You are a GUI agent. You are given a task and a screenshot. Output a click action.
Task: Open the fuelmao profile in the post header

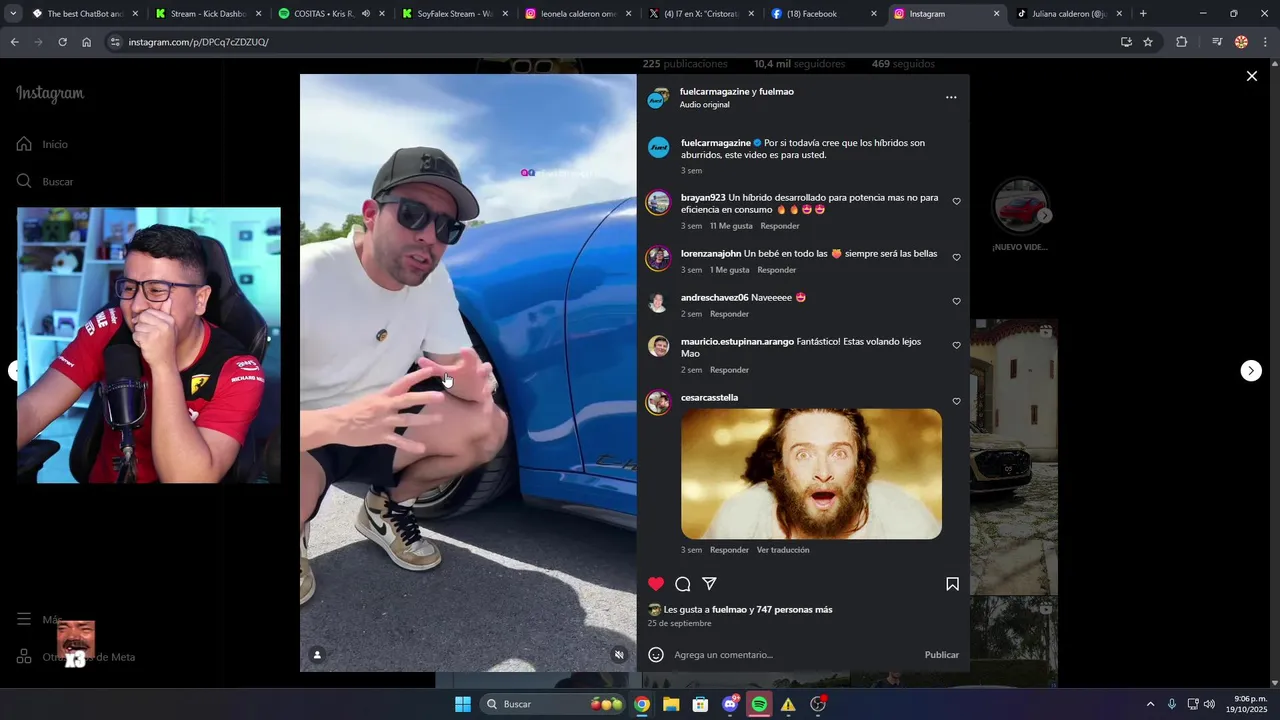coord(776,92)
